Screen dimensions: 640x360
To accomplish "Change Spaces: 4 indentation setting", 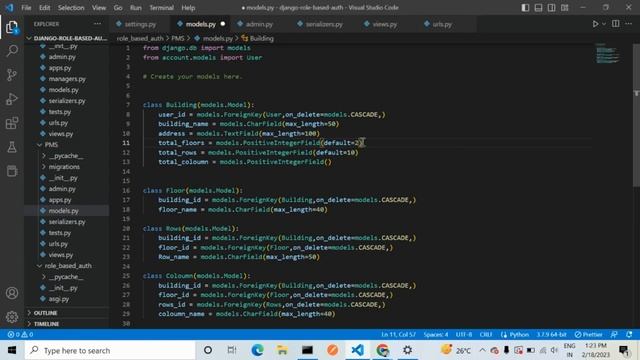I will click(436, 335).
